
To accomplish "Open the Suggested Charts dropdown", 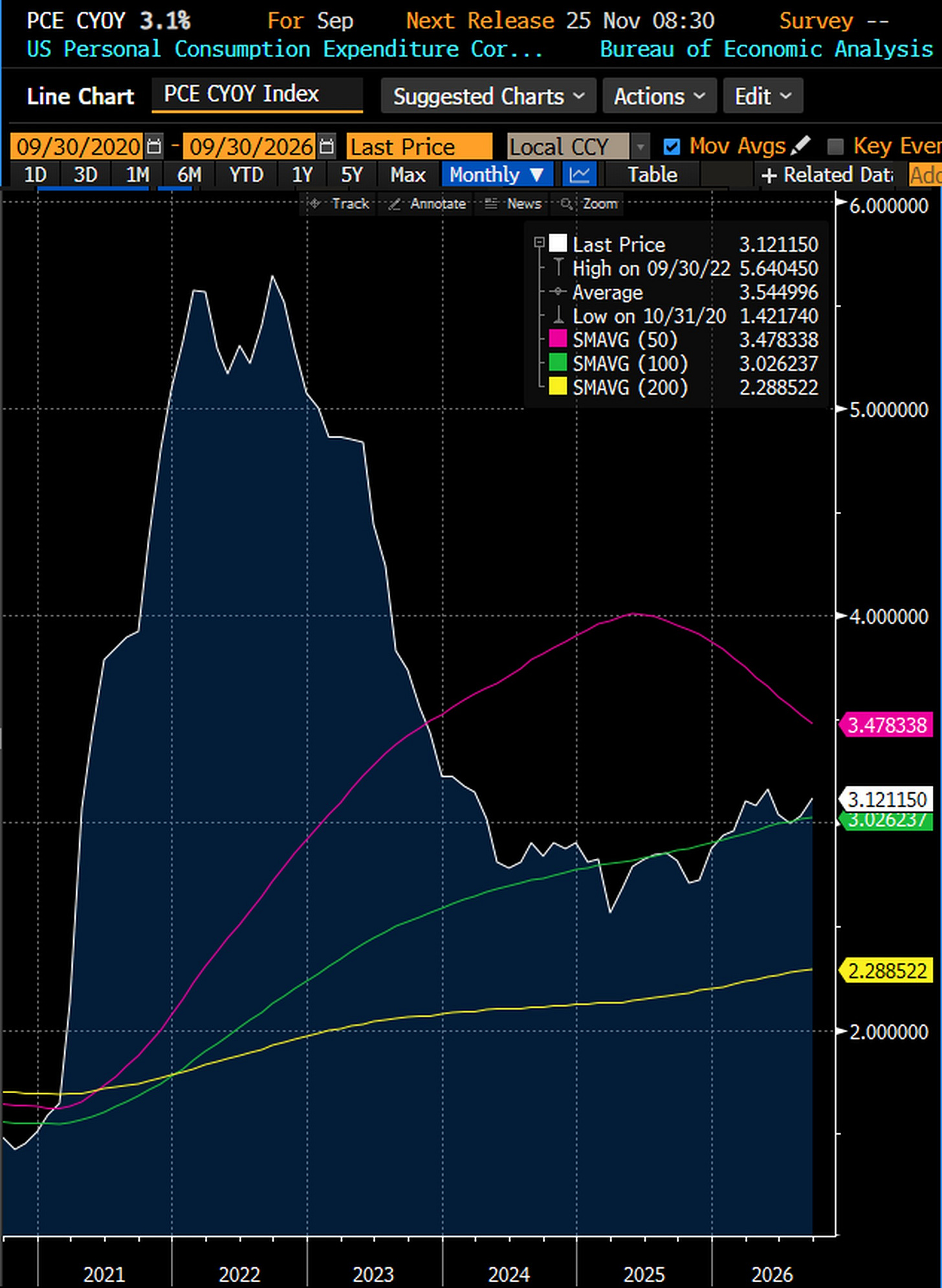I will (488, 96).
